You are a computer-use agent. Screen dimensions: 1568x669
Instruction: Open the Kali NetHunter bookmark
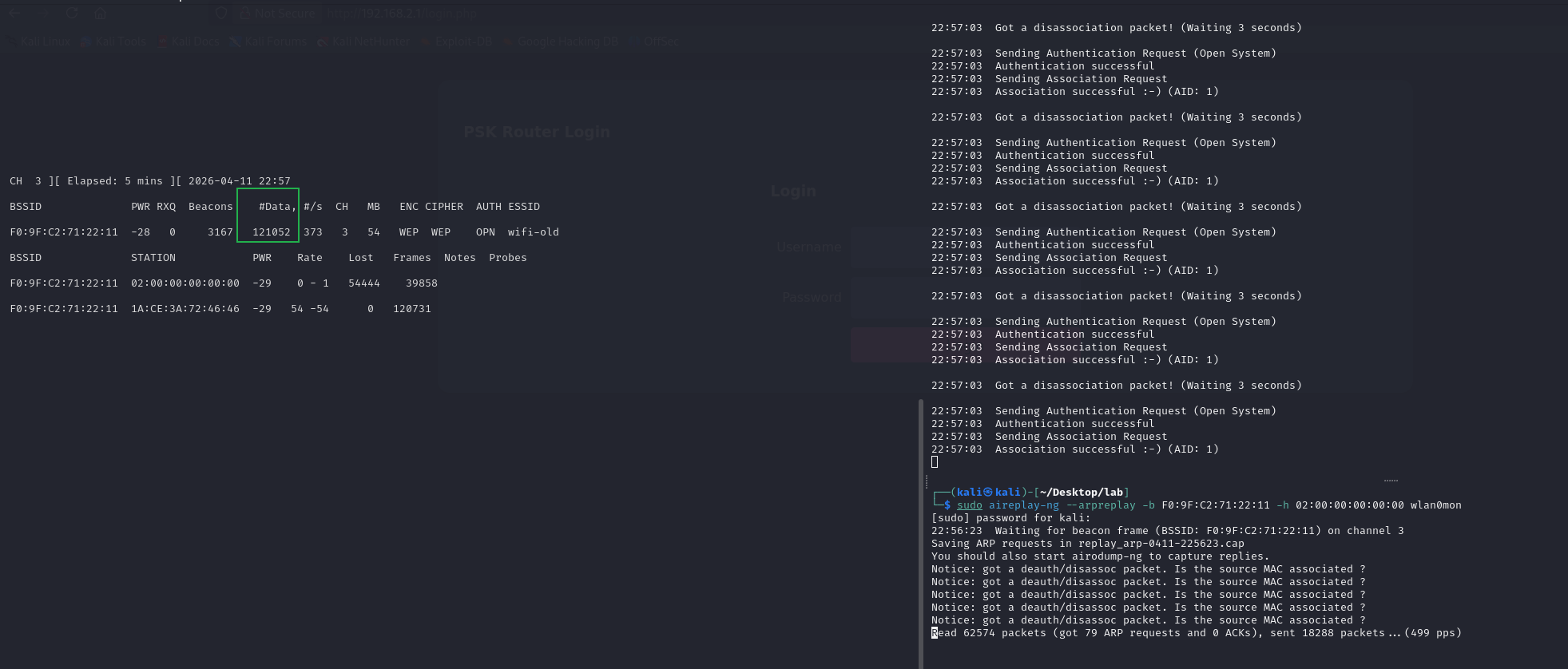coord(363,42)
